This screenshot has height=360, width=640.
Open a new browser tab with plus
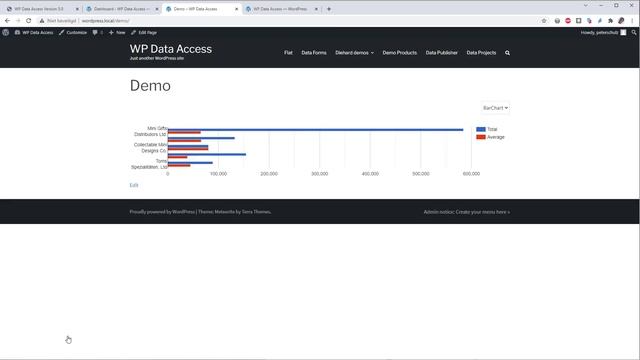[x=329, y=9]
